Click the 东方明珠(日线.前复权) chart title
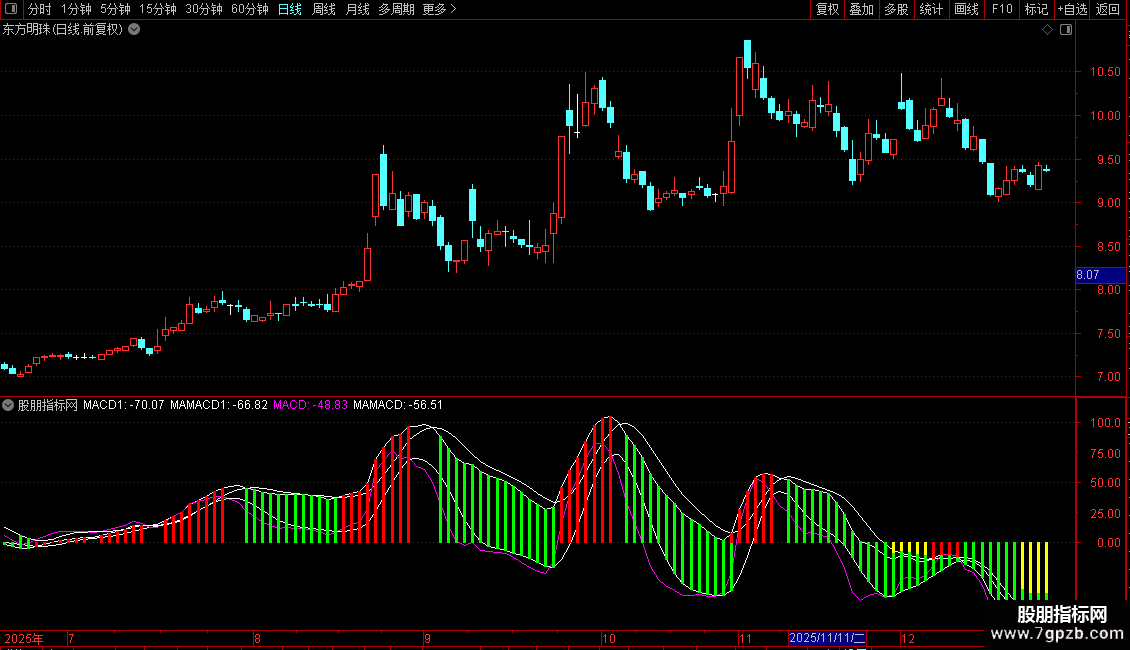1130x650 pixels. [63, 30]
